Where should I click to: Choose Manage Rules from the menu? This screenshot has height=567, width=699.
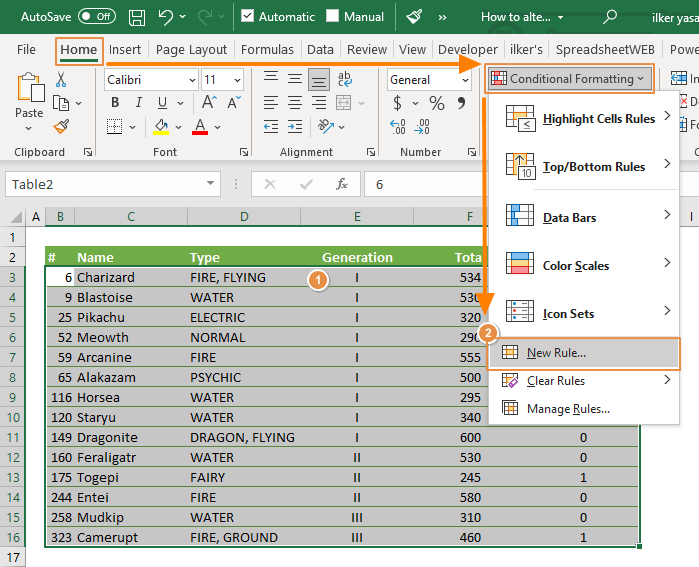[584, 409]
